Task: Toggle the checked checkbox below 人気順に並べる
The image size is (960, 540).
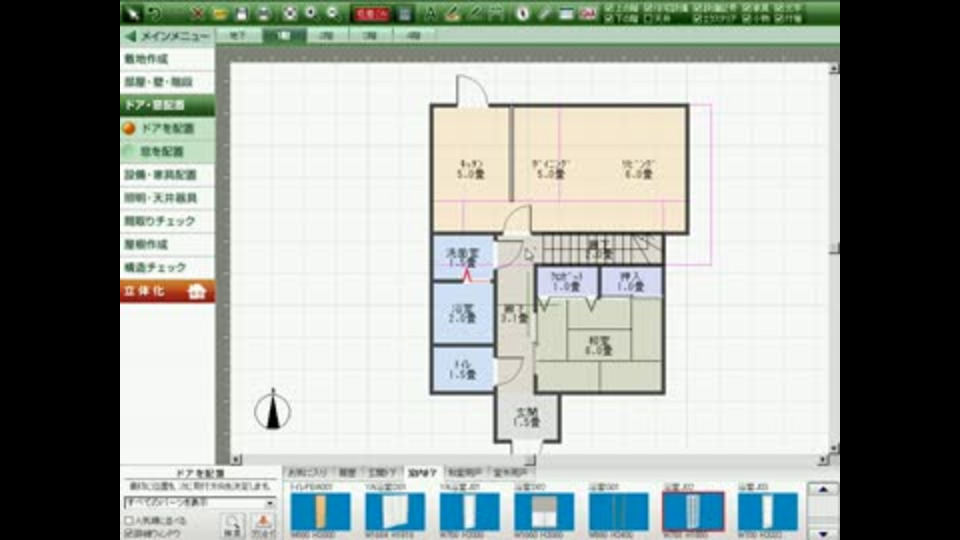Action: click(x=129, y=533)
